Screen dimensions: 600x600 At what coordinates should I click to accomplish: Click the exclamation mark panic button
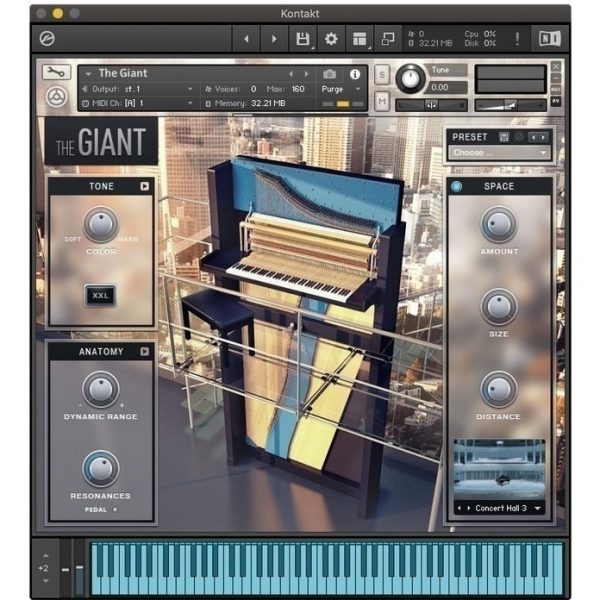(517, 39)
